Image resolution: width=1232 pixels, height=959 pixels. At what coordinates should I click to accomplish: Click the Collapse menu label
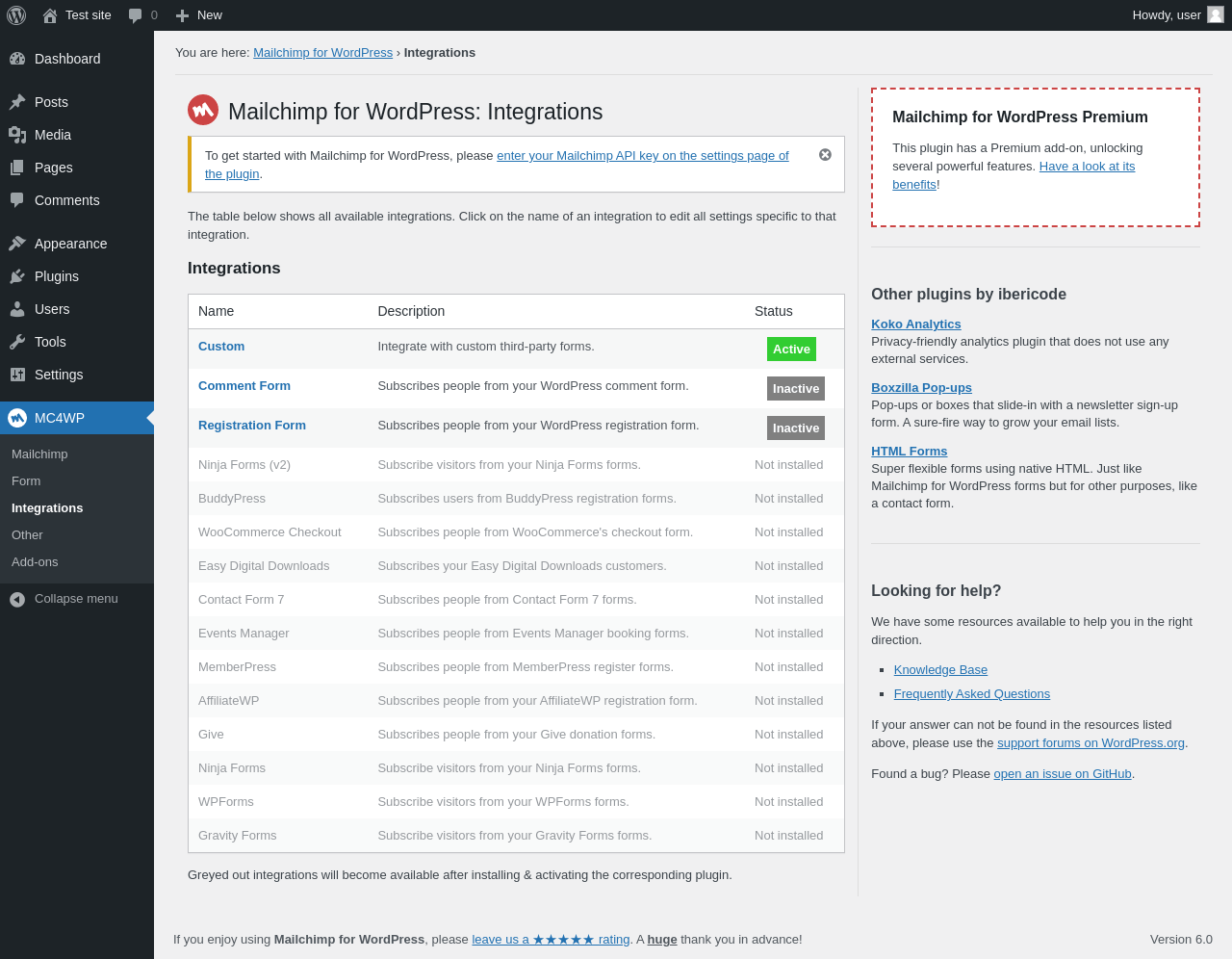pos(76,599)
